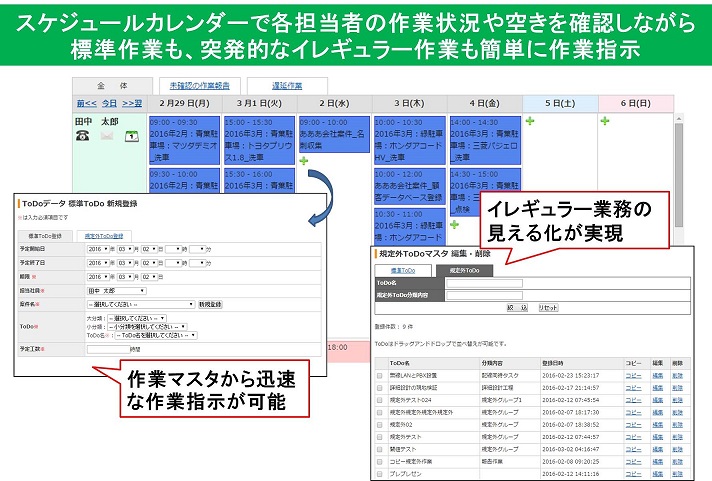This screenshot has height=481, width=712.
Task: Switch to the 規定外ToDo登録 tab
Action: [x=104, y=236]
